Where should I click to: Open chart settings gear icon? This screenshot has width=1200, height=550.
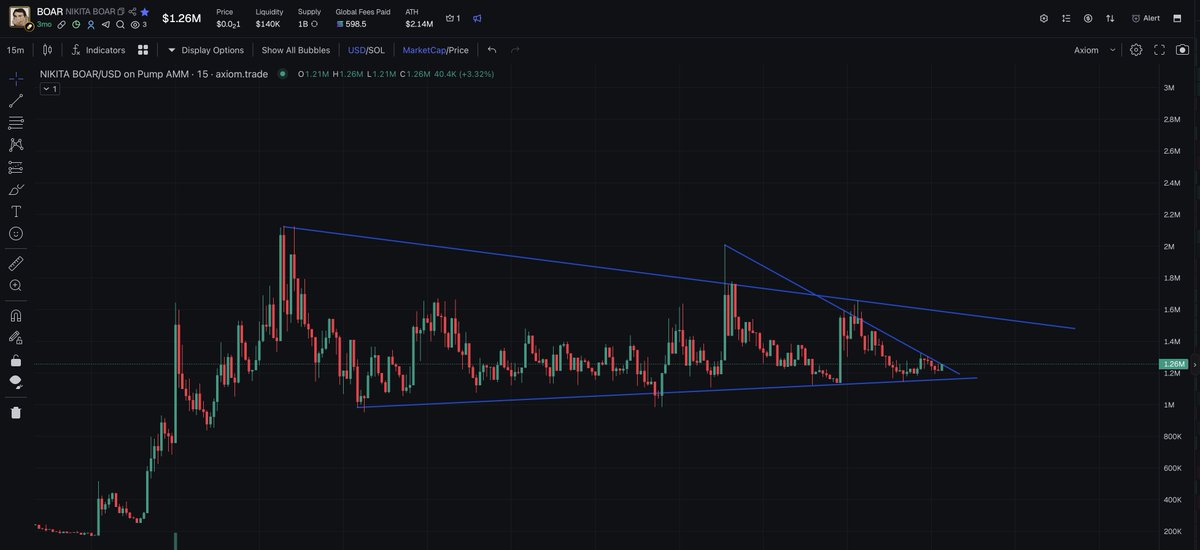[x=1136, y=50]
